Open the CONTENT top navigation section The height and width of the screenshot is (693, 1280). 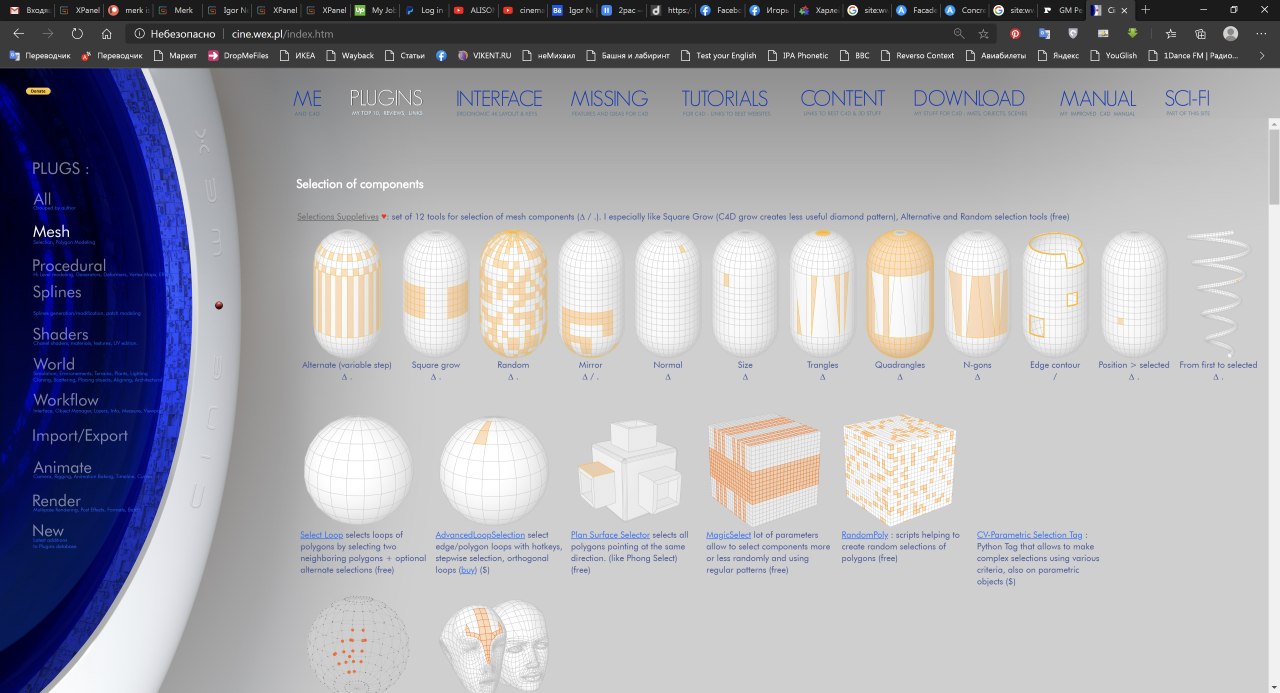(843, 99)
